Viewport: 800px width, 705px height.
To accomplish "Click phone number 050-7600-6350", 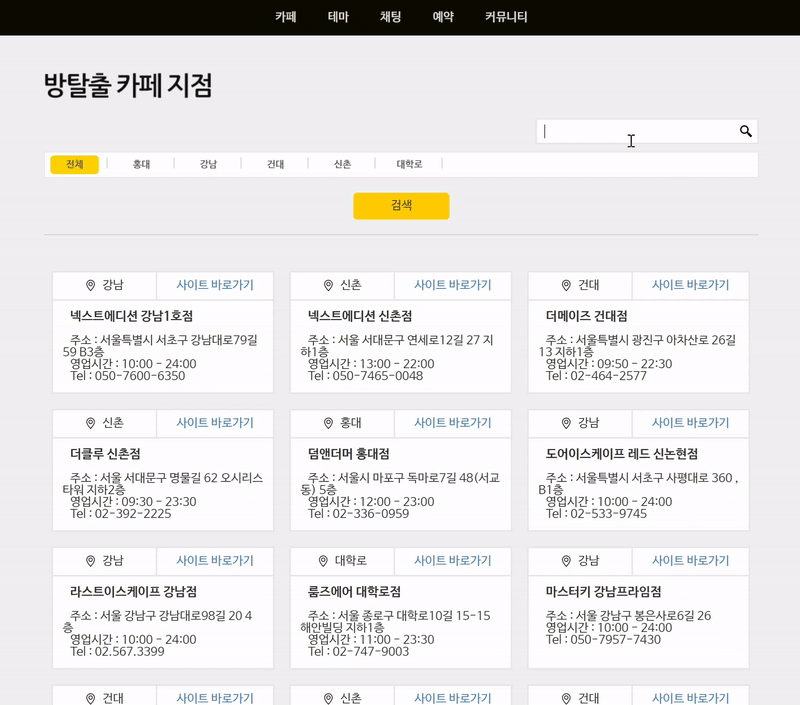I will click(140, 376).
